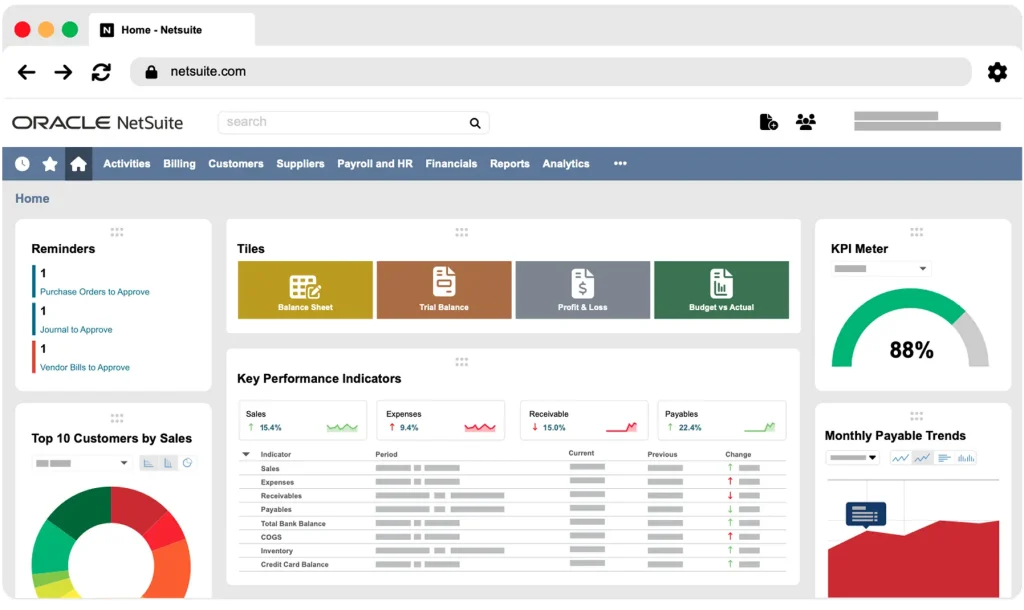
Task: Open Shortcuts star icon
Action: (50, 164)
